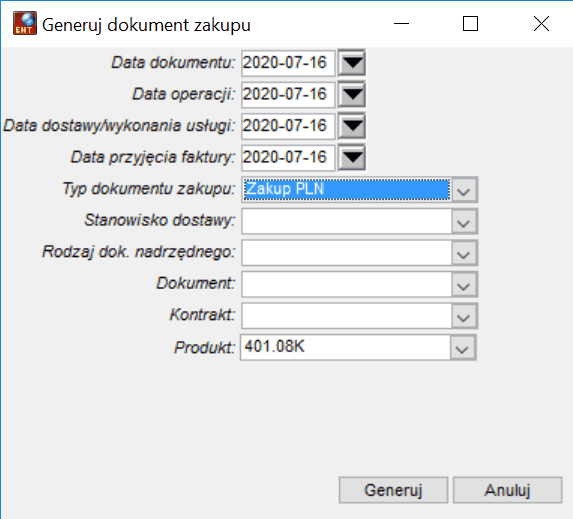This screenshot has height=519, width=573.
Task: Open date picker for Data przyjęcia faktury
Action: tap(352, 158)
